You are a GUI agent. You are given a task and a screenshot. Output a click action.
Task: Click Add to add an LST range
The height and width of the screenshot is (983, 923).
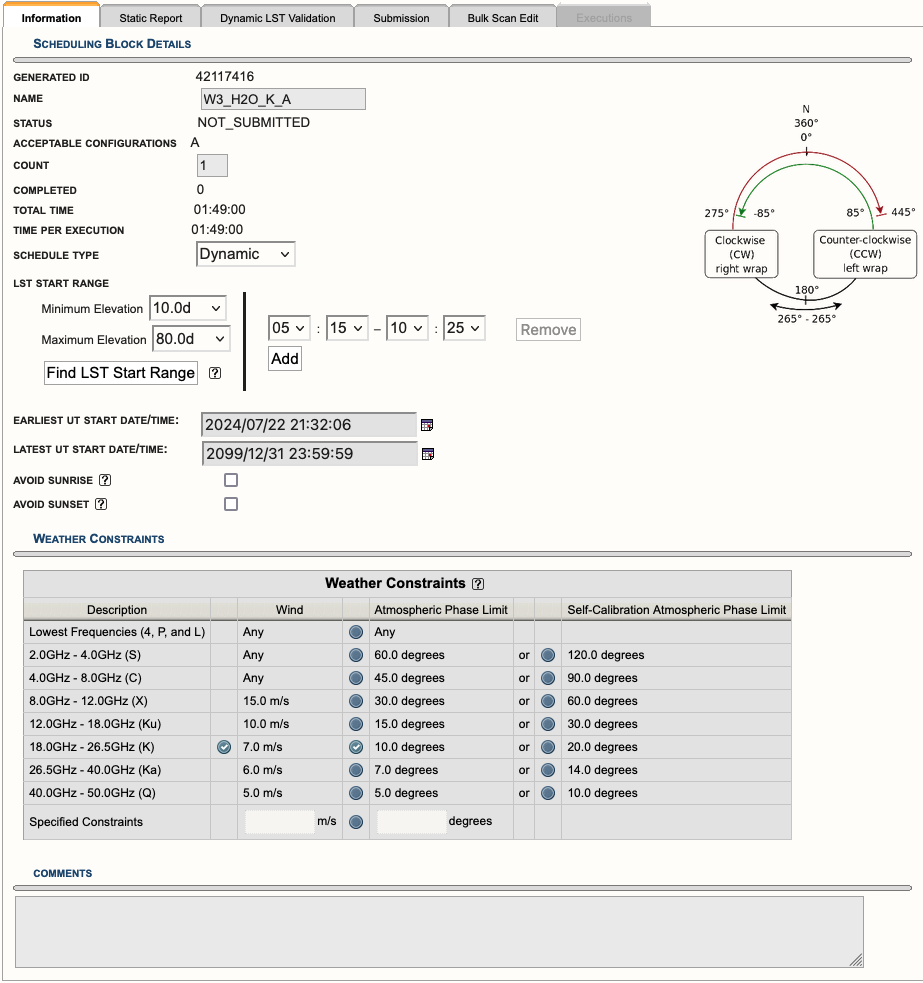pos(285,359)
